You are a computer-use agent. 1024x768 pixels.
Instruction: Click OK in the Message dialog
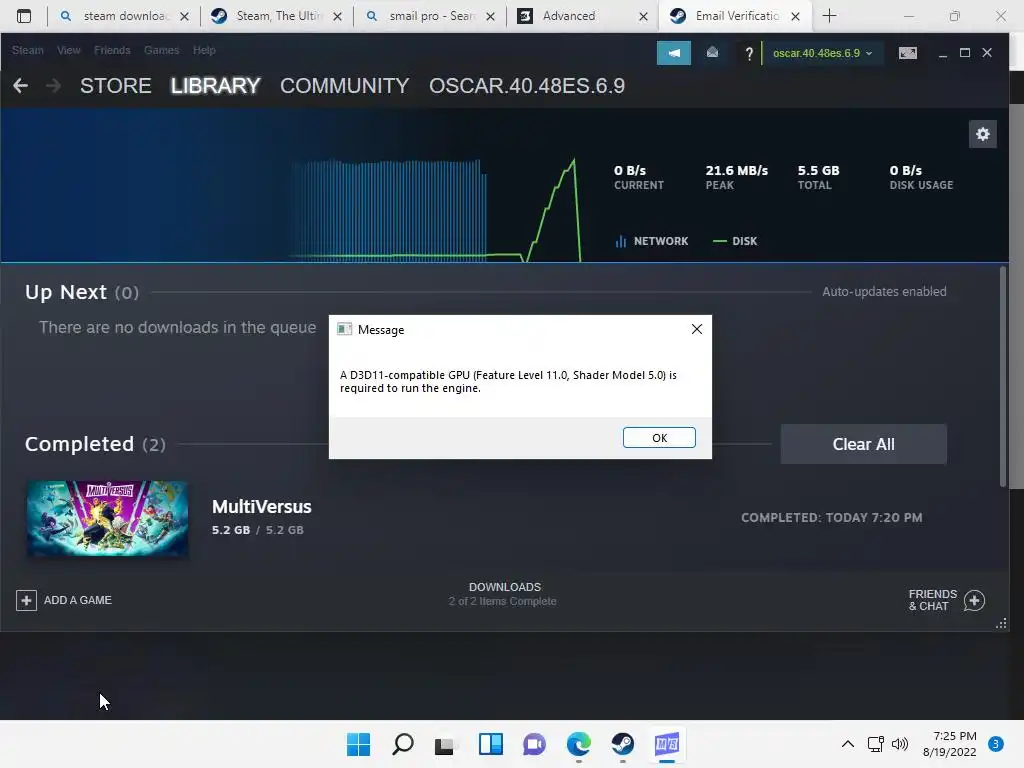tap(659, 438)
